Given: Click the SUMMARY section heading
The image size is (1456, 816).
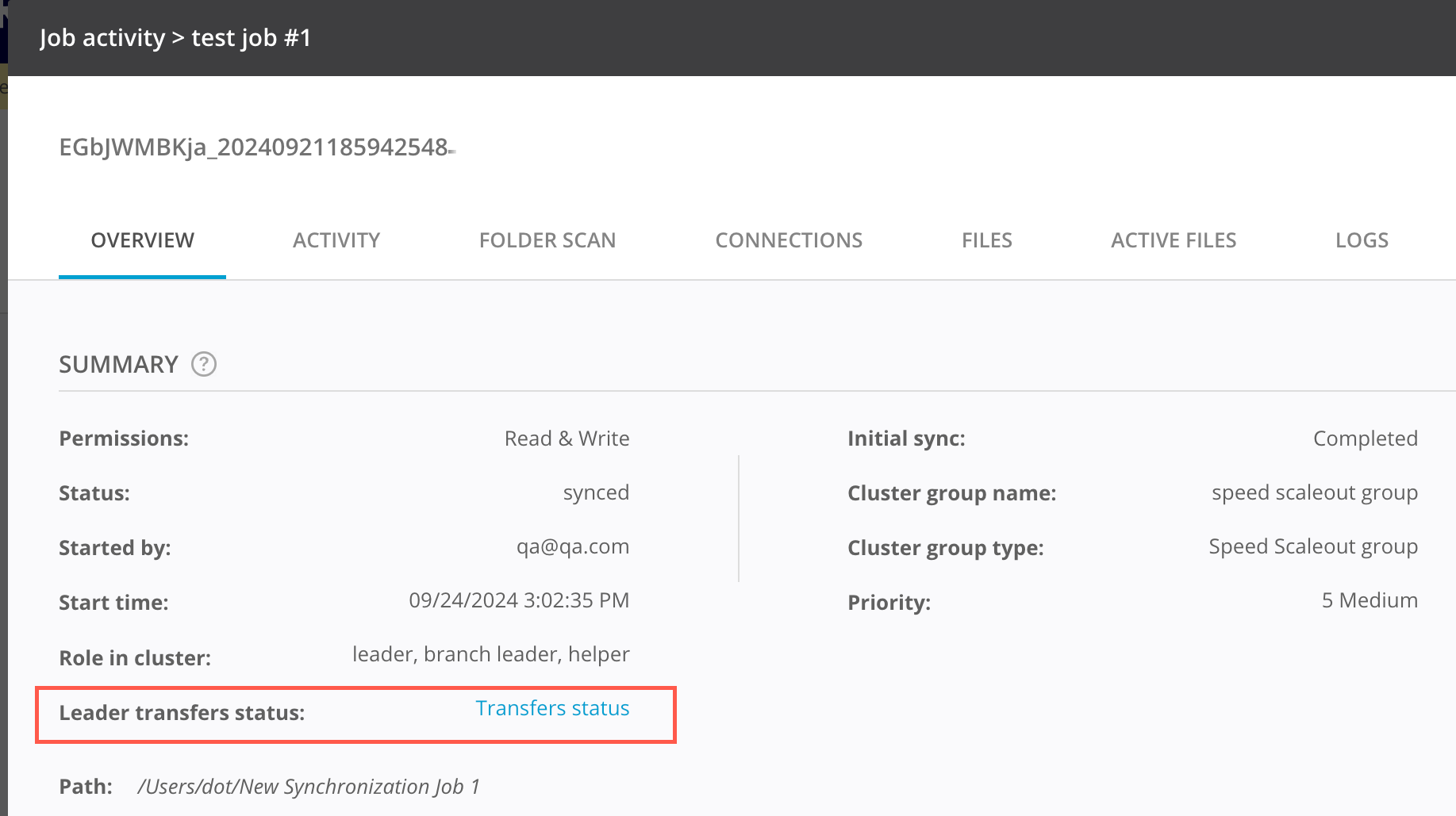Looking at the screenshot, I should 118,365.
